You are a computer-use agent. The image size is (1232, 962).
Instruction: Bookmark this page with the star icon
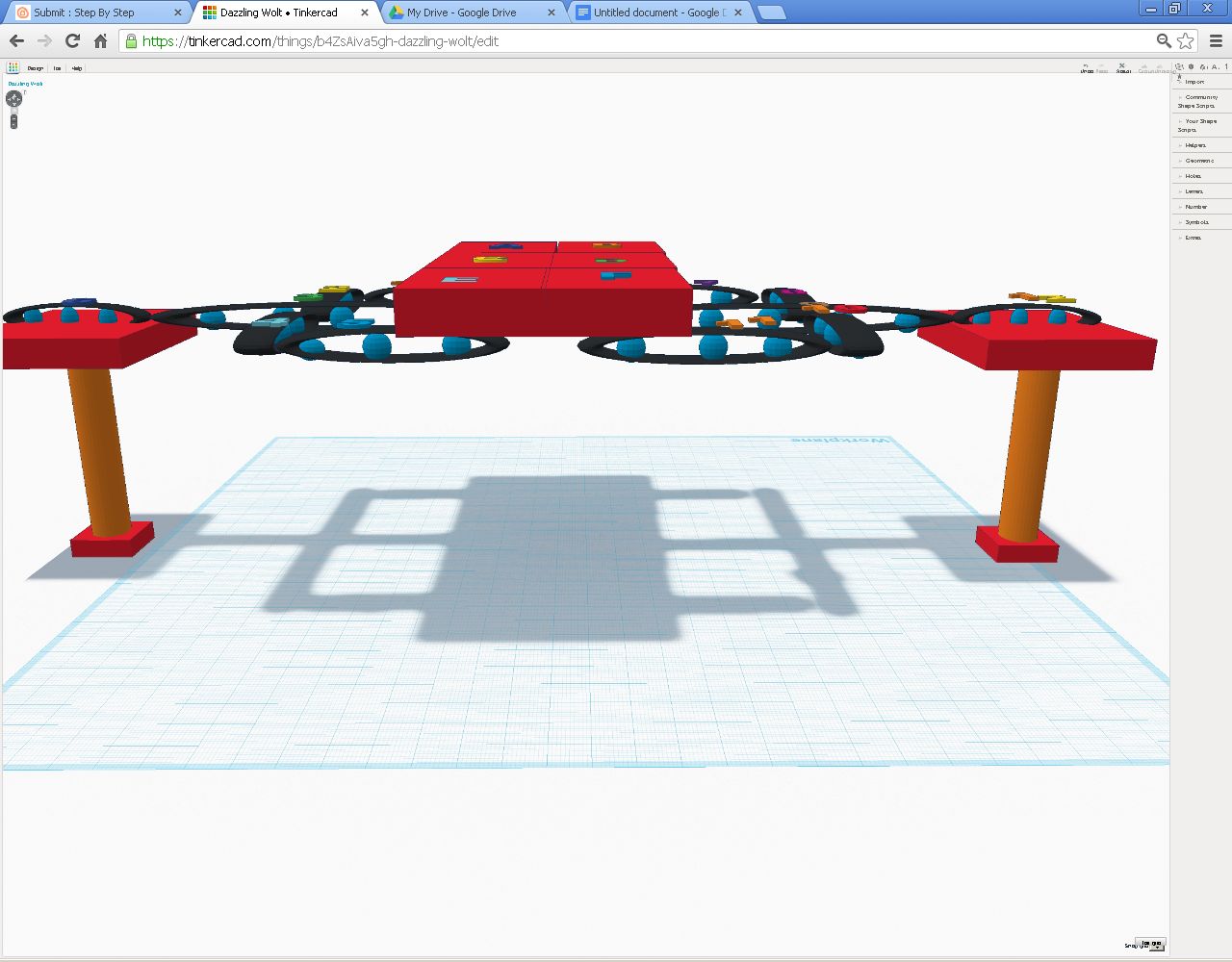pos(1186,40)
